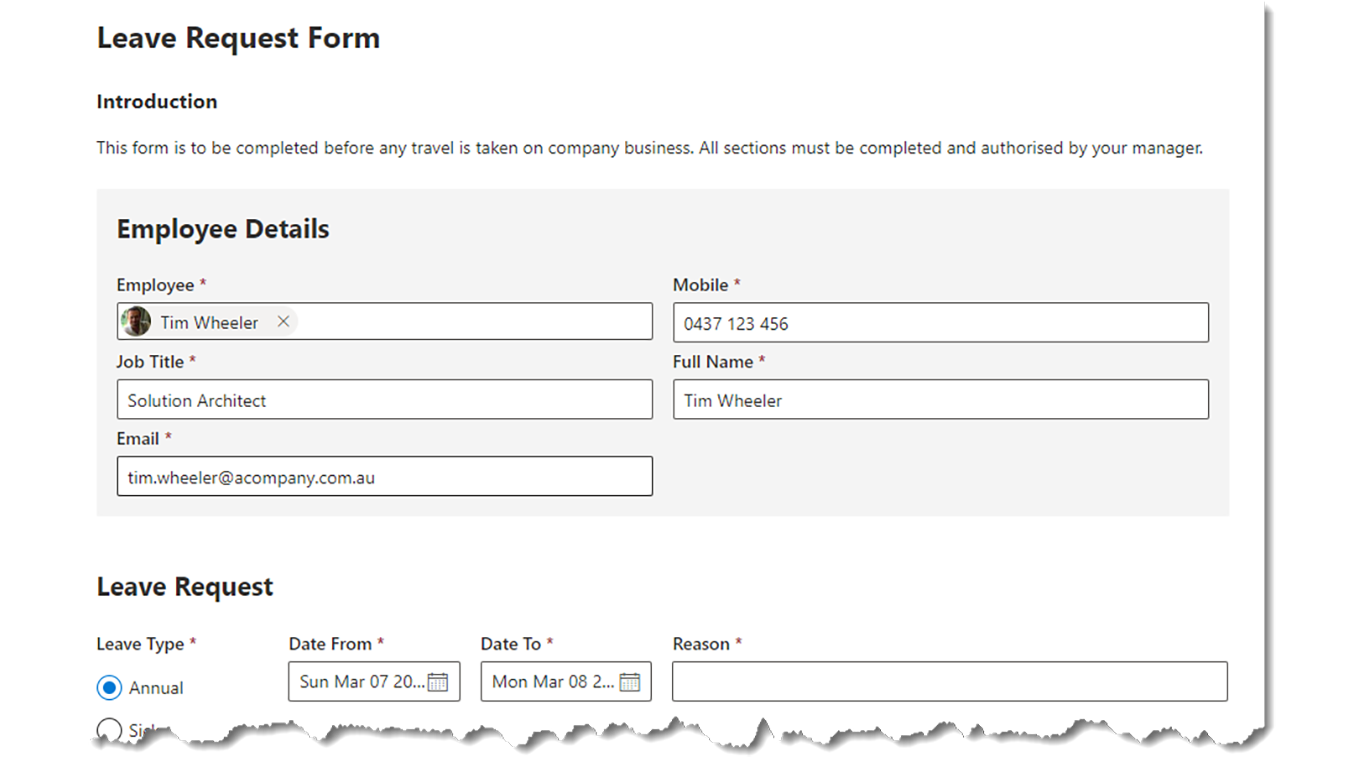Click into the Mobile number field

[x=940, y=323]
